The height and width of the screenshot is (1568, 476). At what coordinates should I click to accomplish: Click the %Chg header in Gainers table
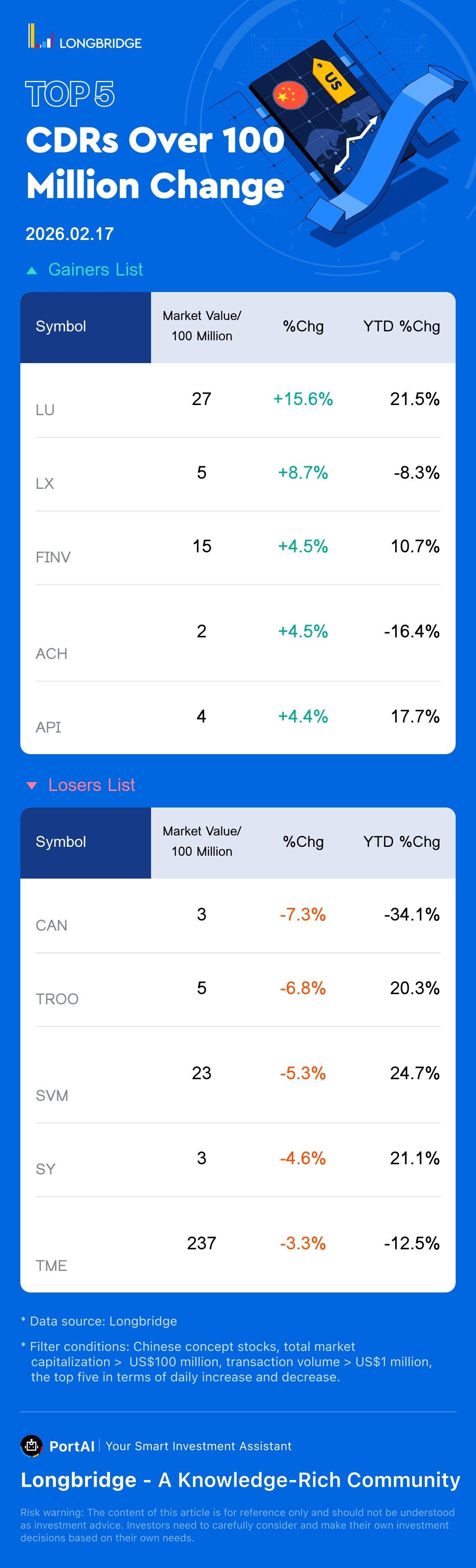[x=303, y=326]
